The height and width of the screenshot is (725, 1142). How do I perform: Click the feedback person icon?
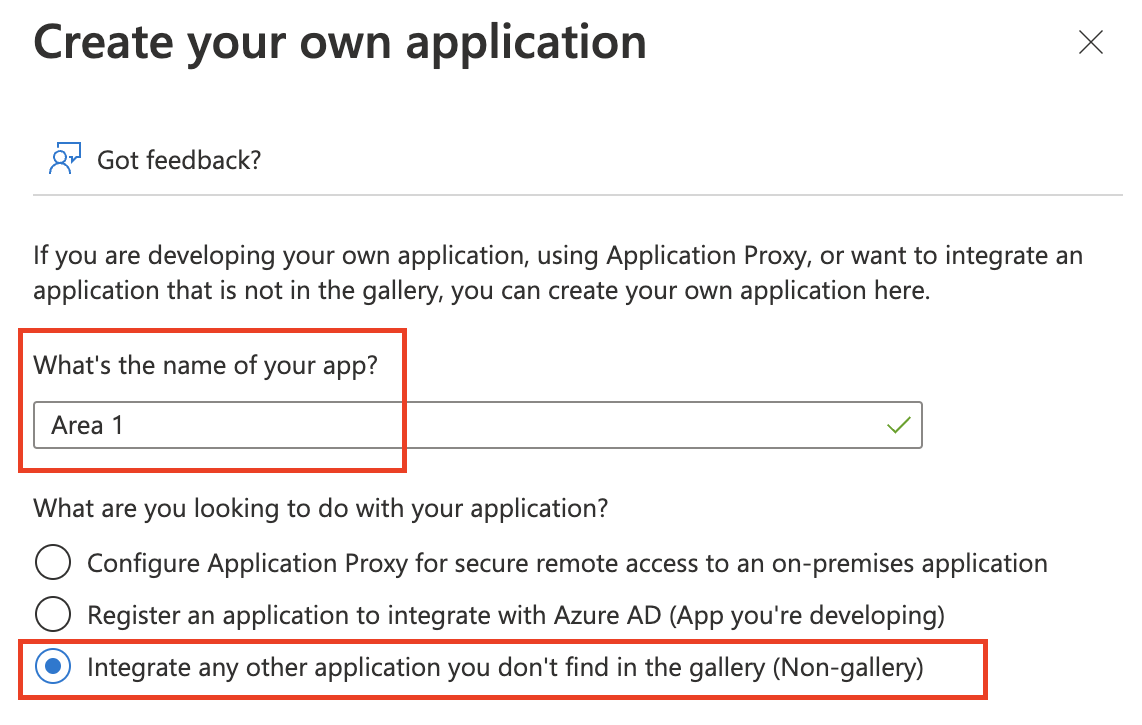pos(62,157)
